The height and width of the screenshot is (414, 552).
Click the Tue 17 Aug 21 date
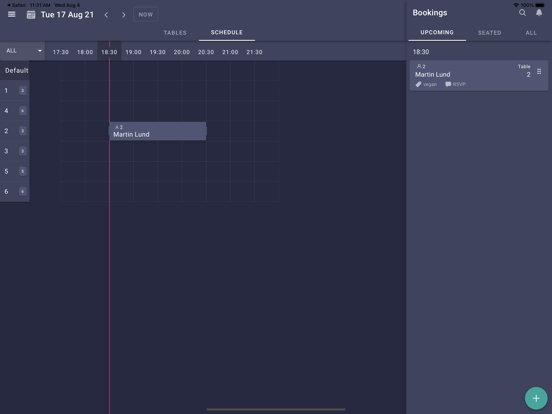[x=67, y=15]
